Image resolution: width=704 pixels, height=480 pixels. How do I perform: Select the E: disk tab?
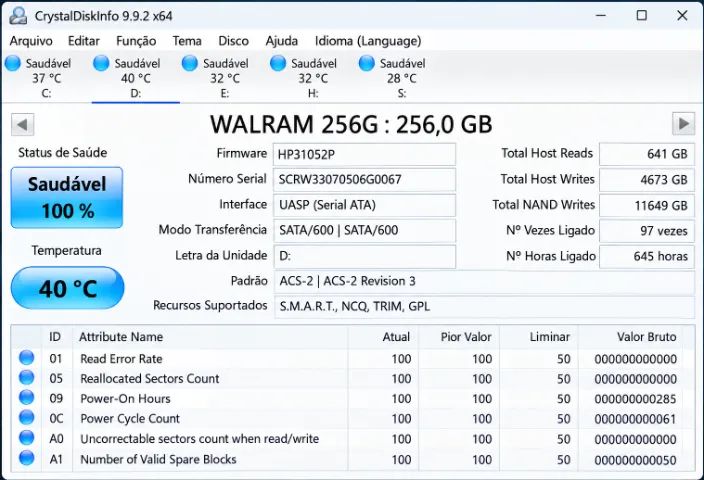tap(224, 78)
